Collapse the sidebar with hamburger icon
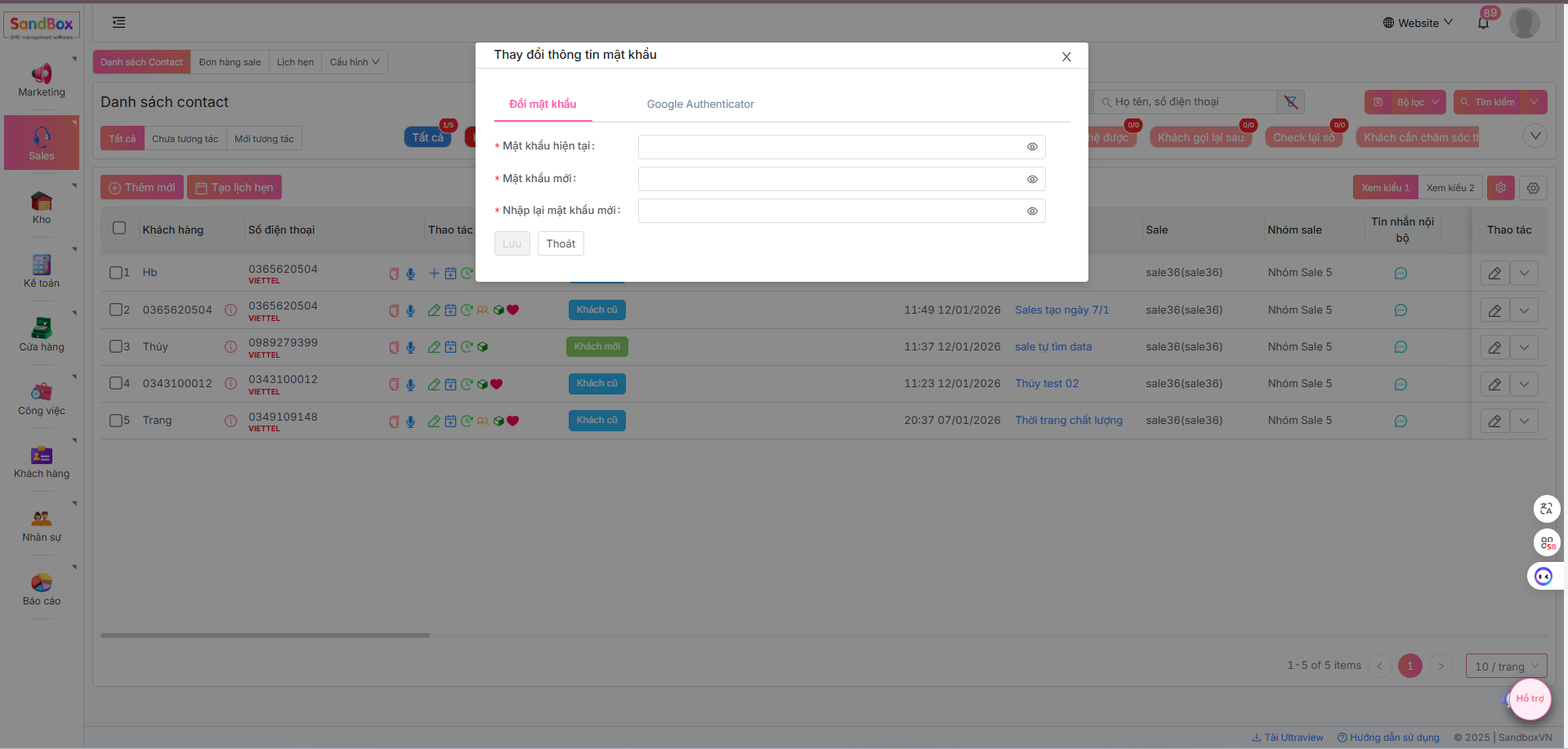 point(119,23)
